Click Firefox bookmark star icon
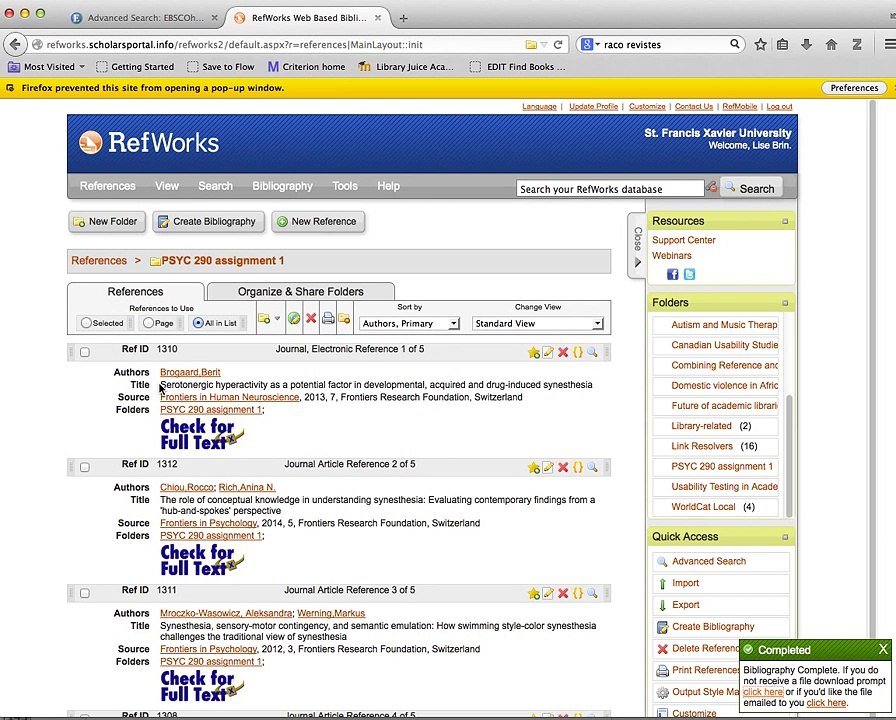Image resolution: width=896 pixels, height=720 pixels. (760, 45)
